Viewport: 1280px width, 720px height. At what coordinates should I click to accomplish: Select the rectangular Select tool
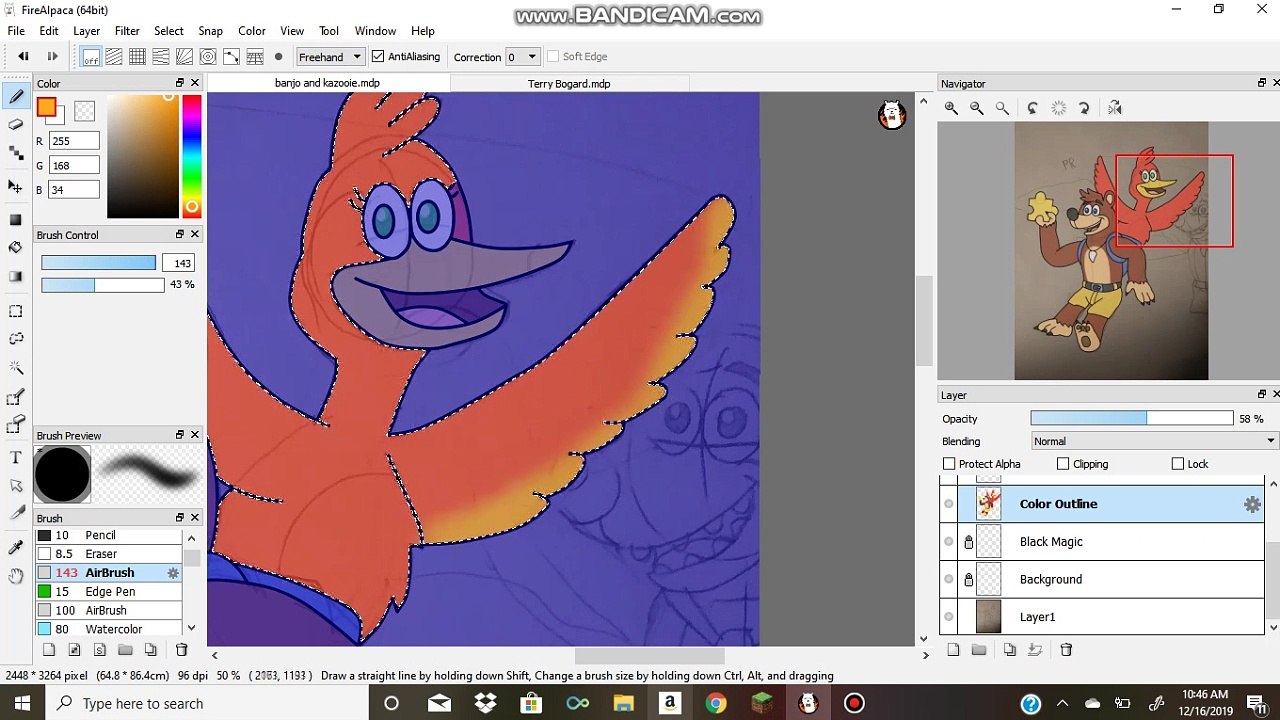pyautogui.click(x=16, y=311)
